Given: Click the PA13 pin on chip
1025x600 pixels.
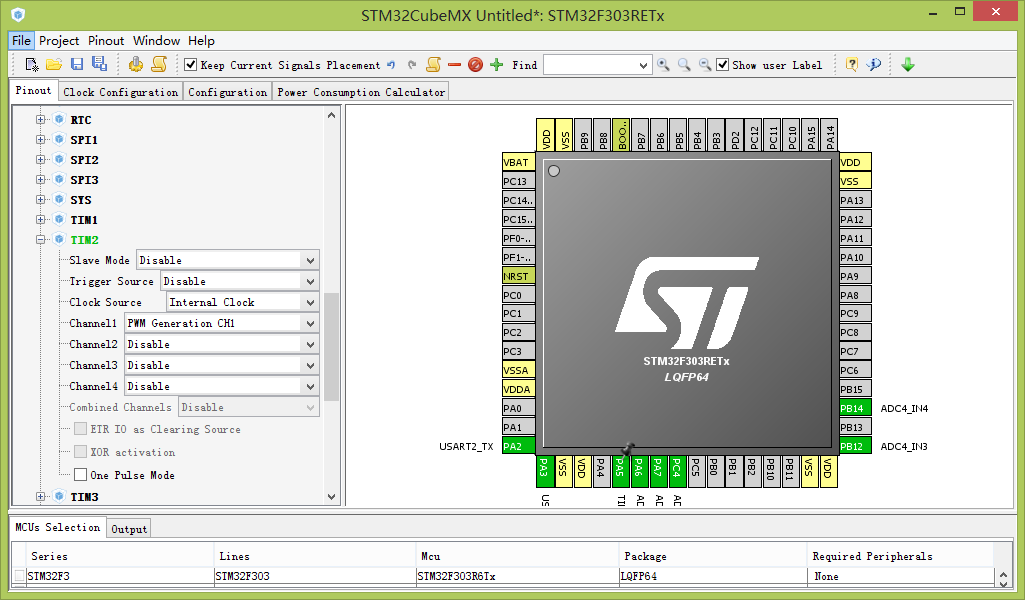Looking at the screenshot, I should point(855,200).
